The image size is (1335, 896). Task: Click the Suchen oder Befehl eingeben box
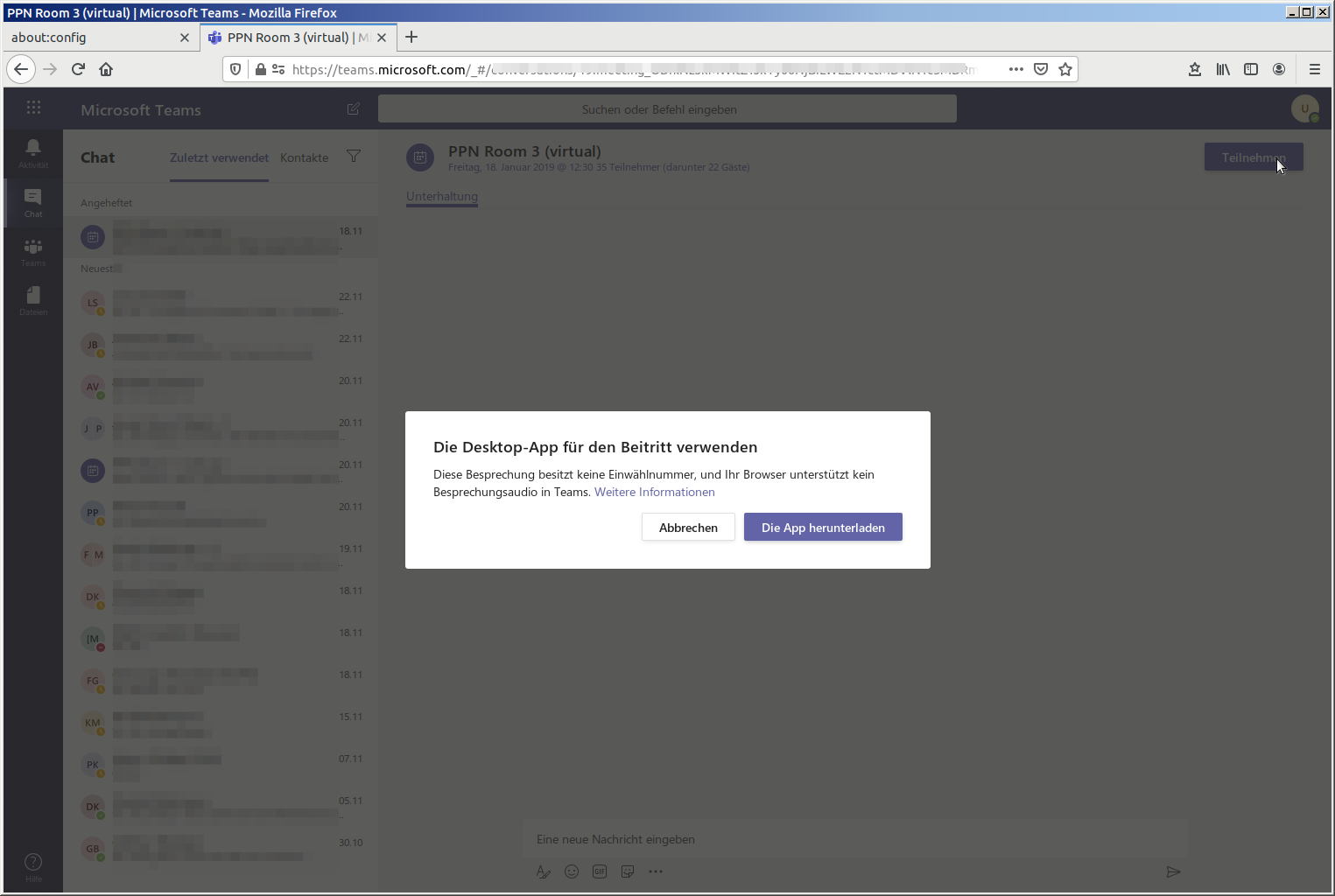666,109
